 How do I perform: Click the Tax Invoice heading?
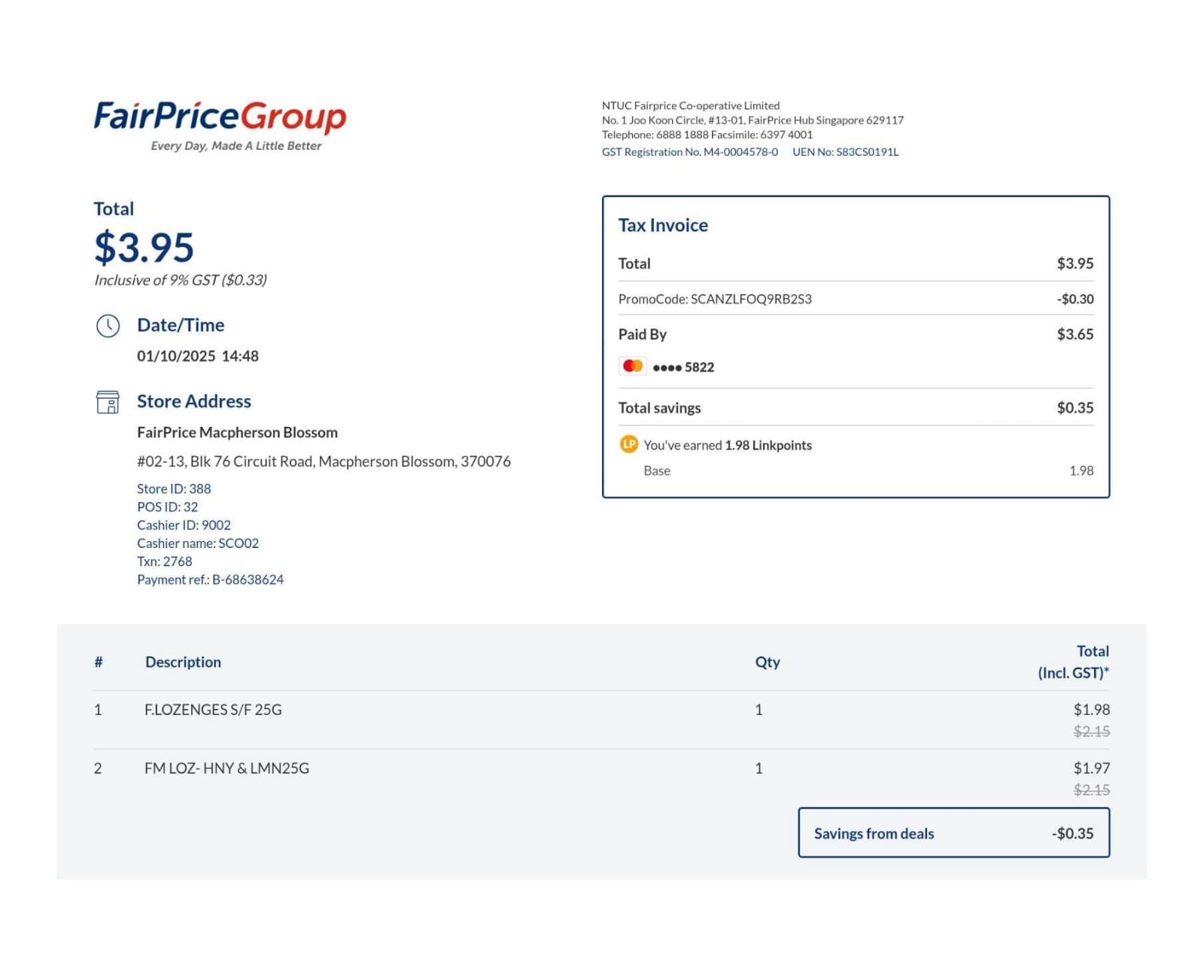coord(663,225)
